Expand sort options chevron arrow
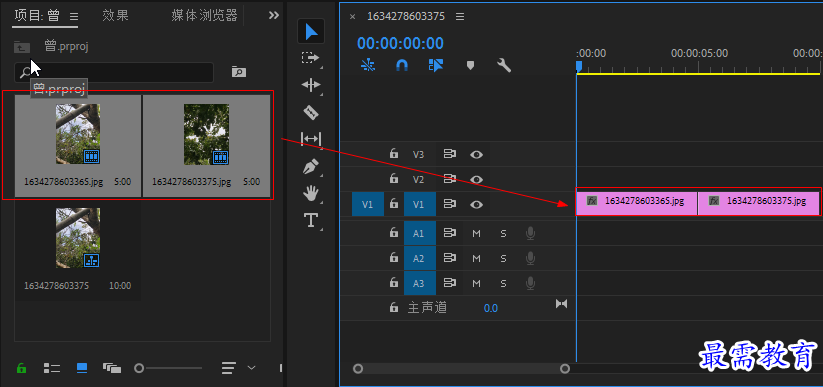823x387 pixels. click(x=251, y=368)
